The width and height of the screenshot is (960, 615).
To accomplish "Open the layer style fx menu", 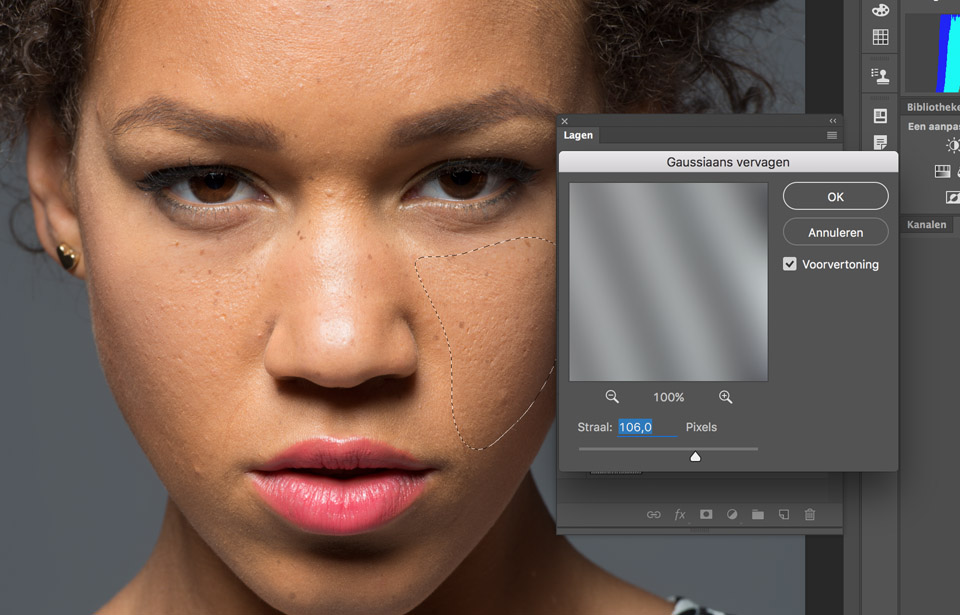I will point(680,515).
